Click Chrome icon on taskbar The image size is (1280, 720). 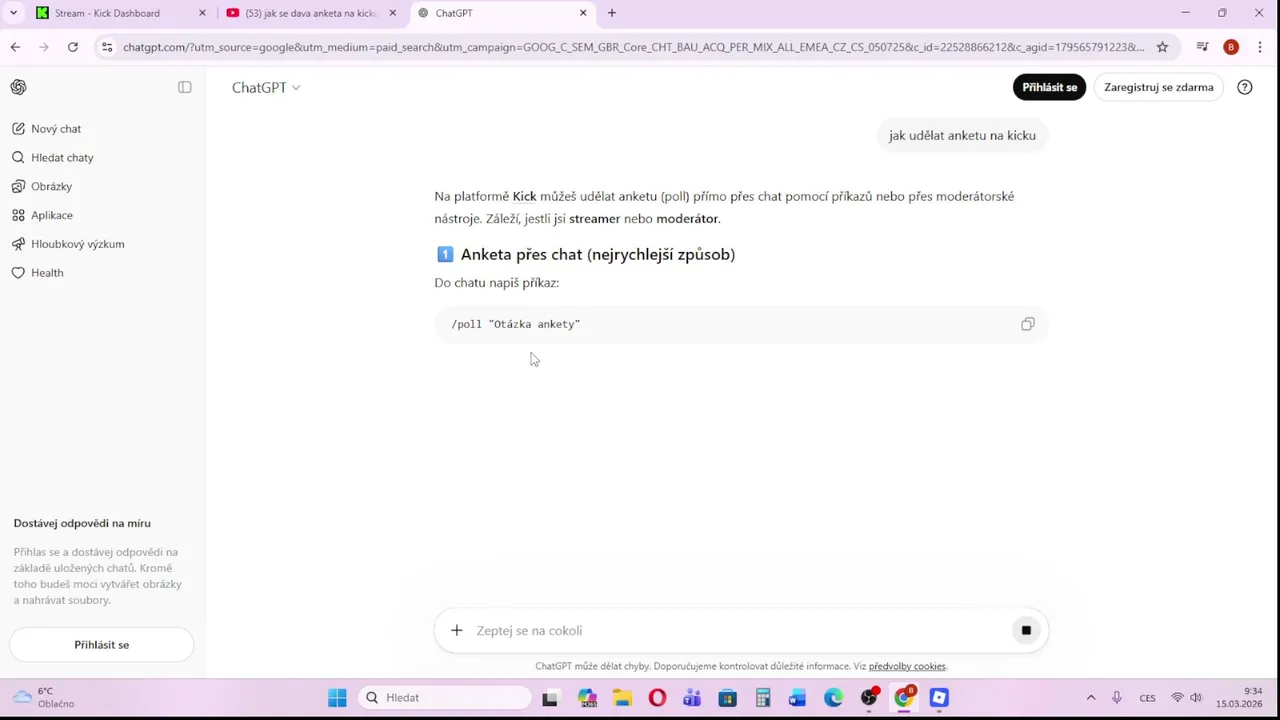(904, 698)
